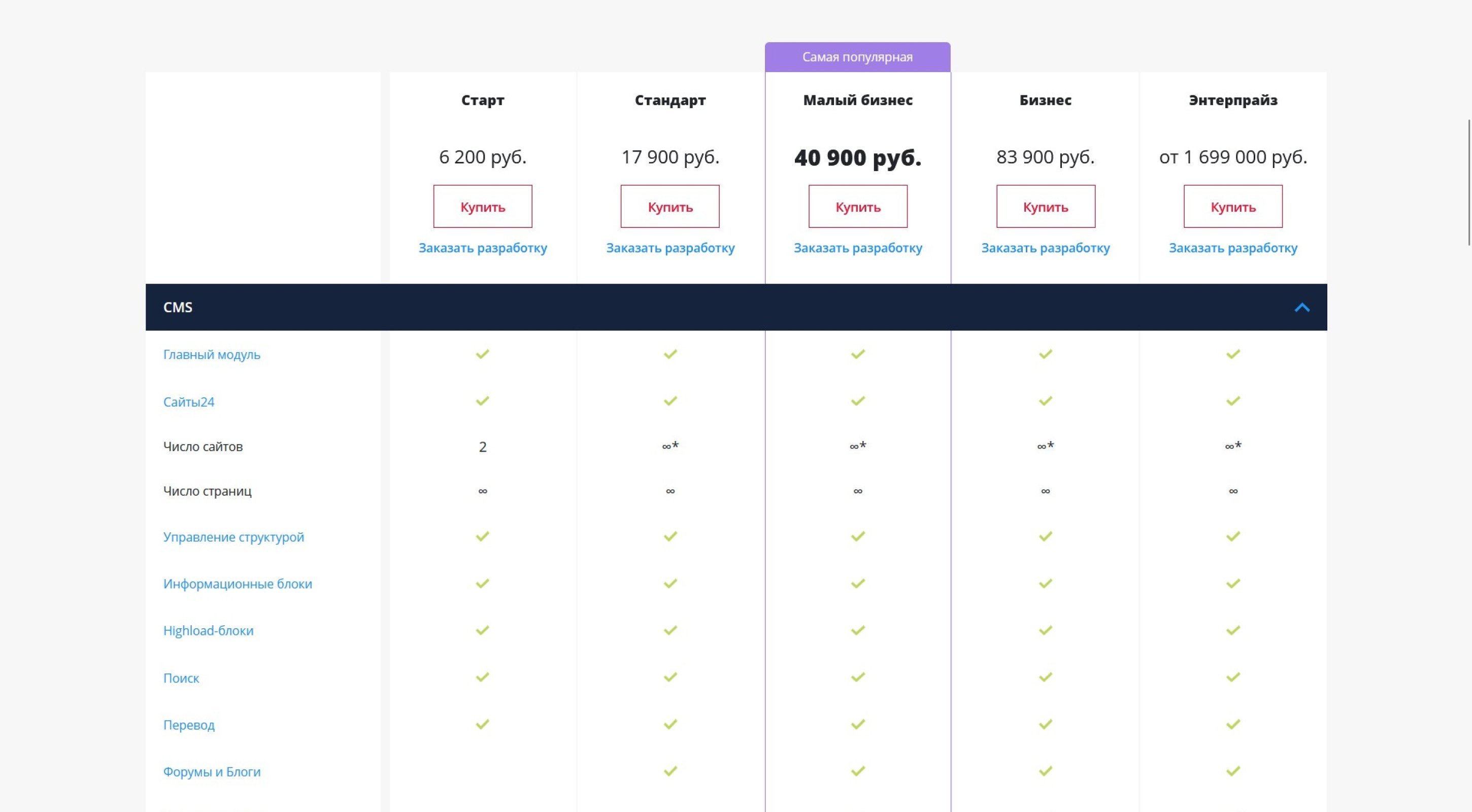Click the CMS section header bar
The height and width of the screenshot is (812, 1472).
686,308
